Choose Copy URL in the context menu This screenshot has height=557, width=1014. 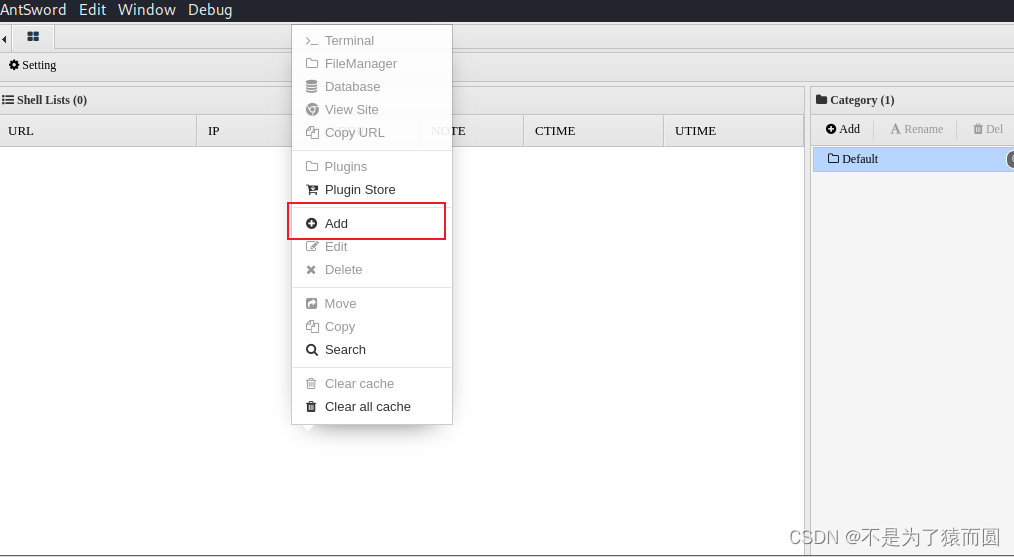click(372, 133)
